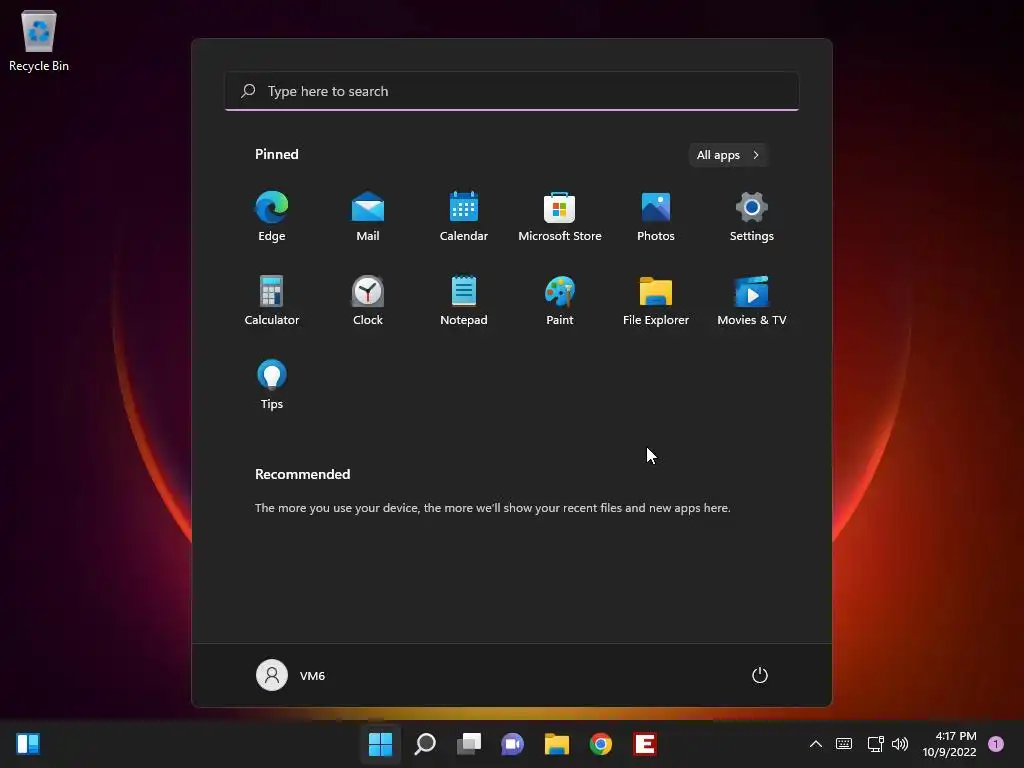Image resolution: width=1024 pixels, height=768 pixels.
Task: Launch the Mail app
Action: click(x=368, y=217)
